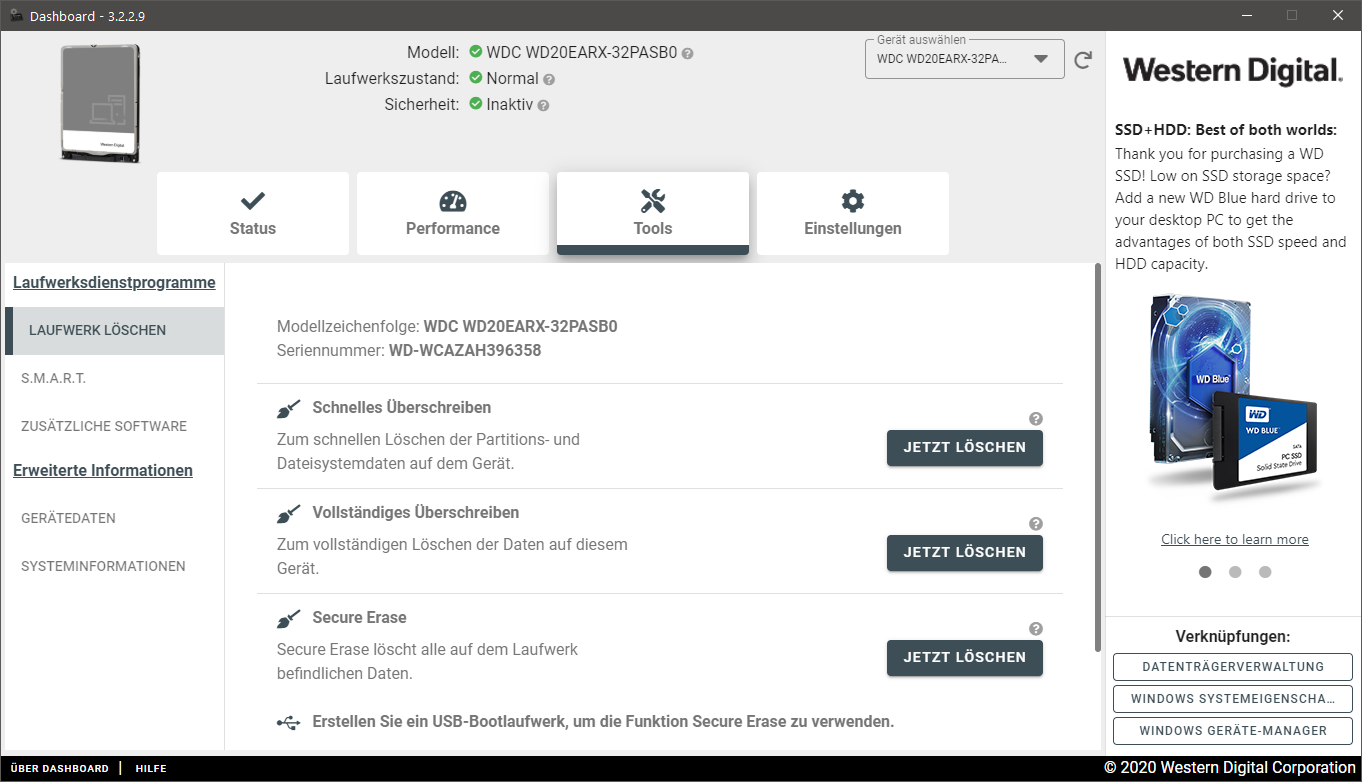Open help for Schnelles Überschreiben
The image size is (1362, 782).
coord(1036,419)
